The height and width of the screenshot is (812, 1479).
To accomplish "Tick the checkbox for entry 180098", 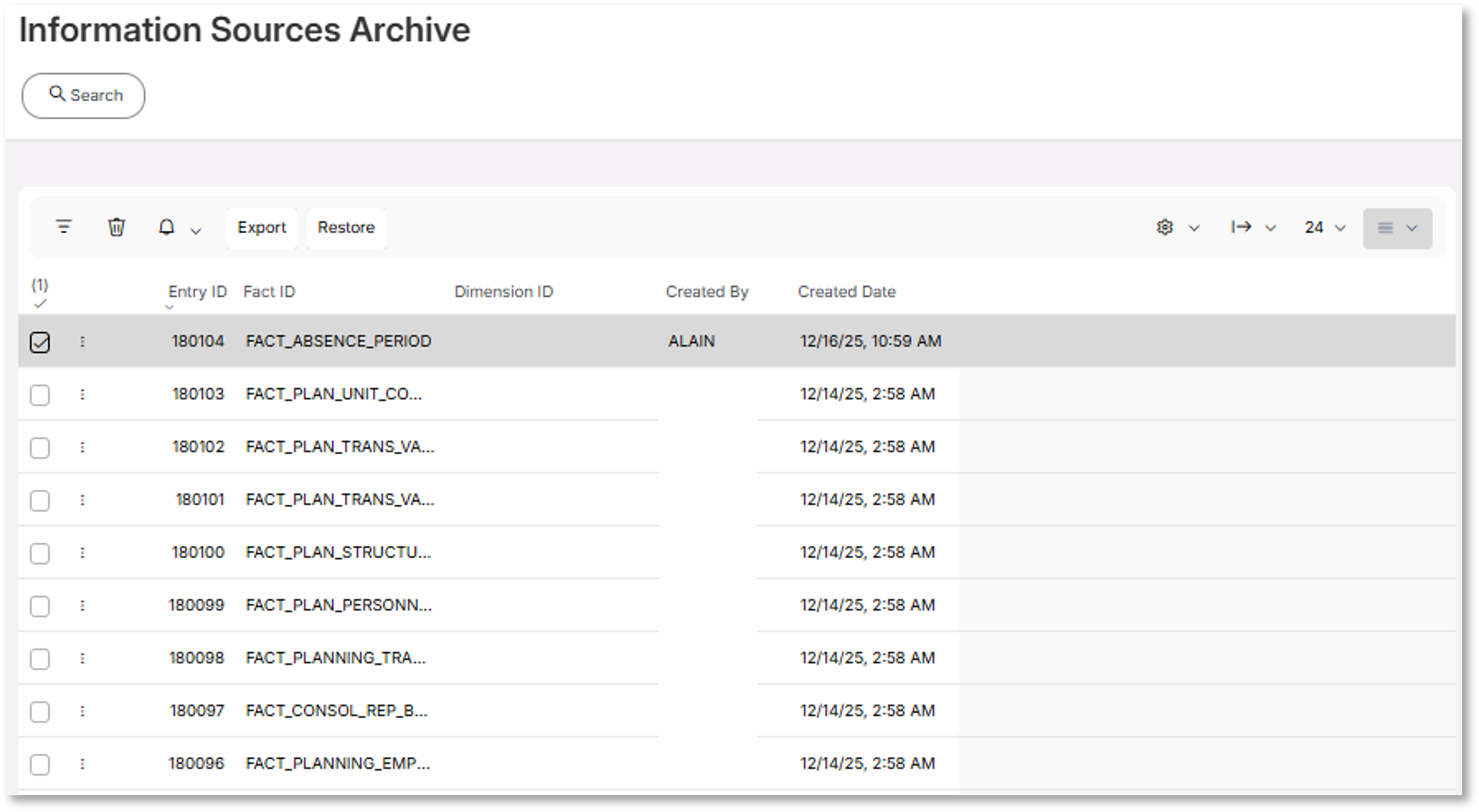I will pyautogui.click(x=40, y=659).
